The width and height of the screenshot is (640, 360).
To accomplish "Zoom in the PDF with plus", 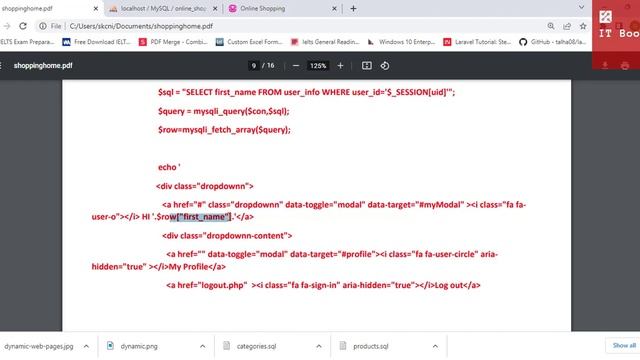I will [x=340, y=65].
